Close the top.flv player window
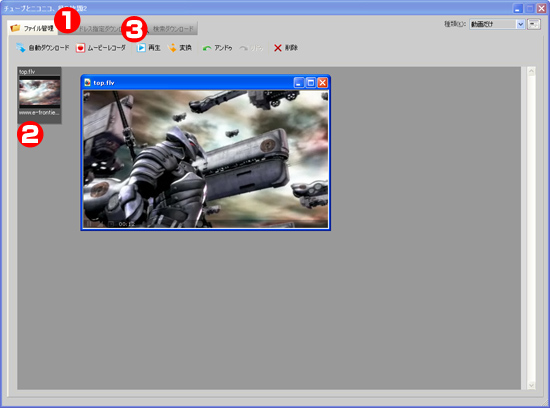550x408 pixels. [322, 83]
